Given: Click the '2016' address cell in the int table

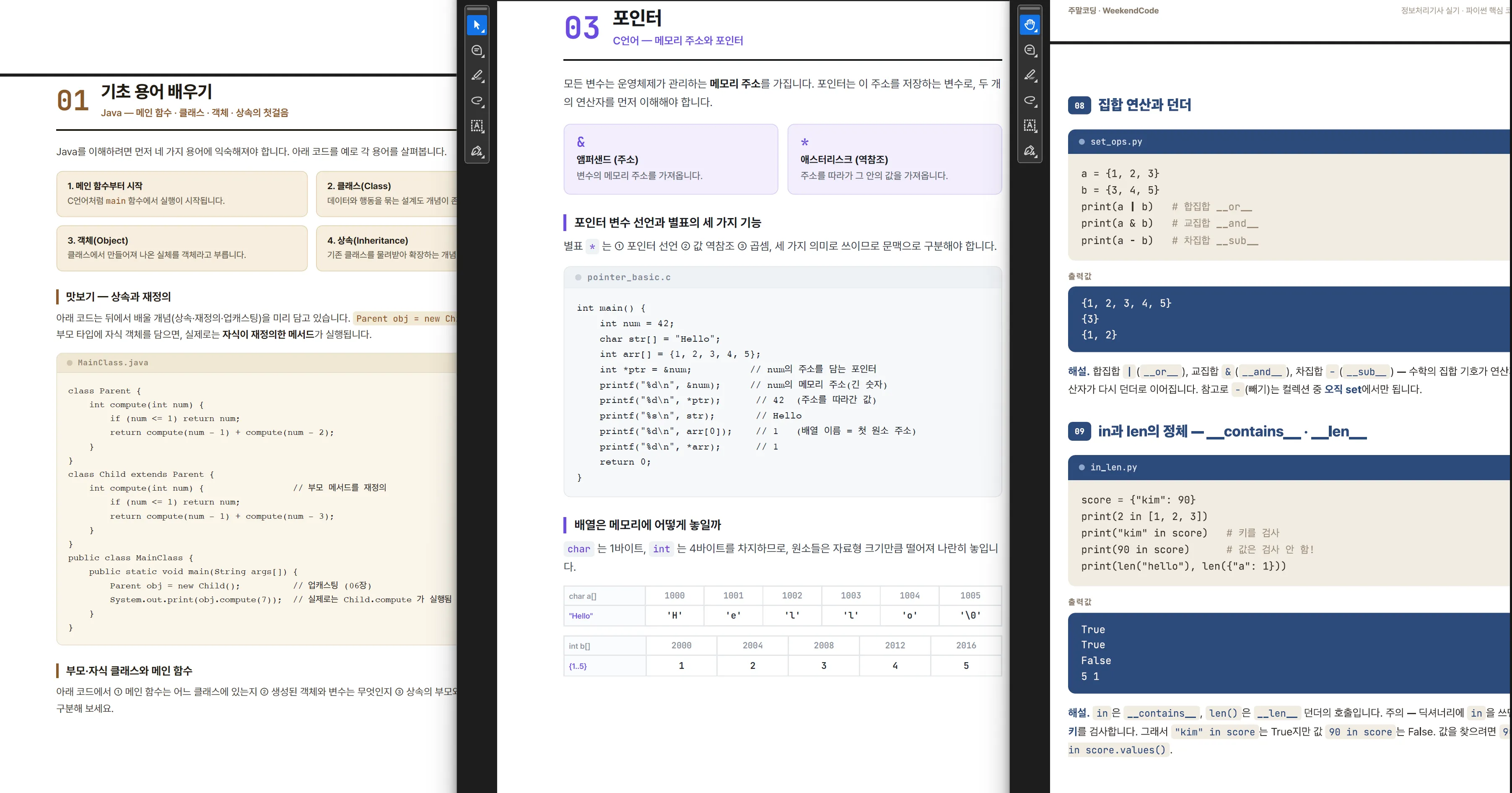Looking at the screenshot, I should pyautogui.click(x=966, y=645).
